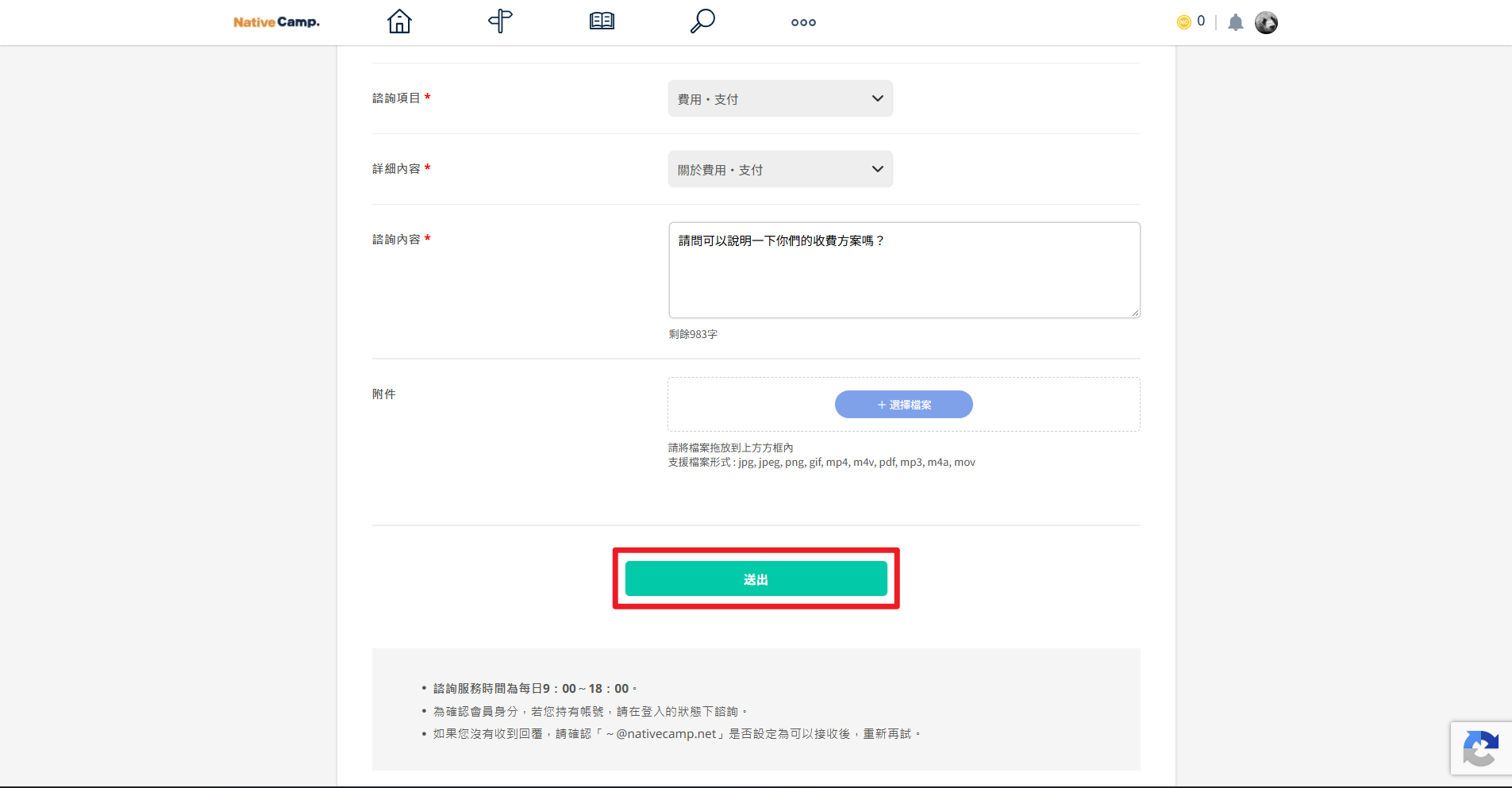Click the dashed file drop zone
1512x788 pixels.
pos(904,405)
